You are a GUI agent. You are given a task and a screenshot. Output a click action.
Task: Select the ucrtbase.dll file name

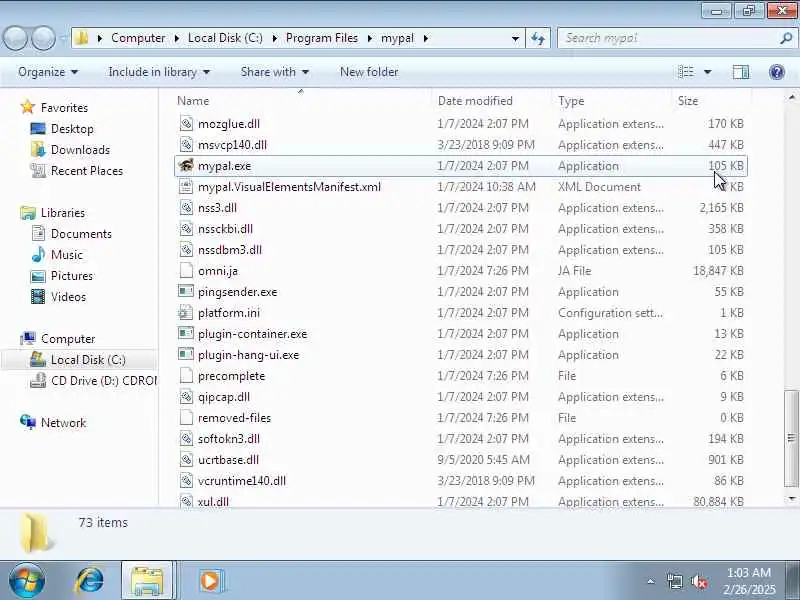228,460
